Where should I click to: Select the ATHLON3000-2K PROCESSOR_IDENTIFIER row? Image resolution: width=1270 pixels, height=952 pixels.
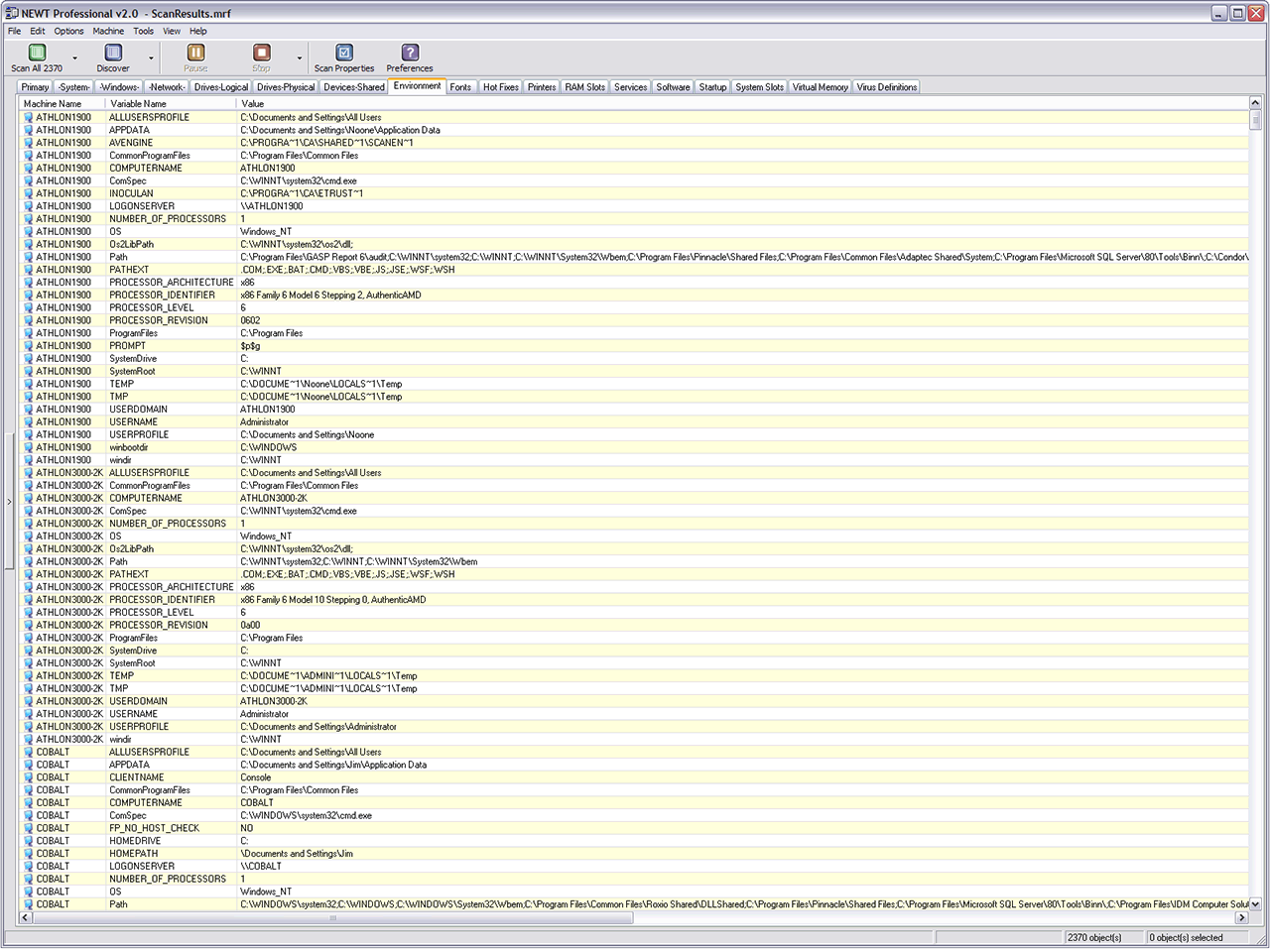(x=162, y=600)
